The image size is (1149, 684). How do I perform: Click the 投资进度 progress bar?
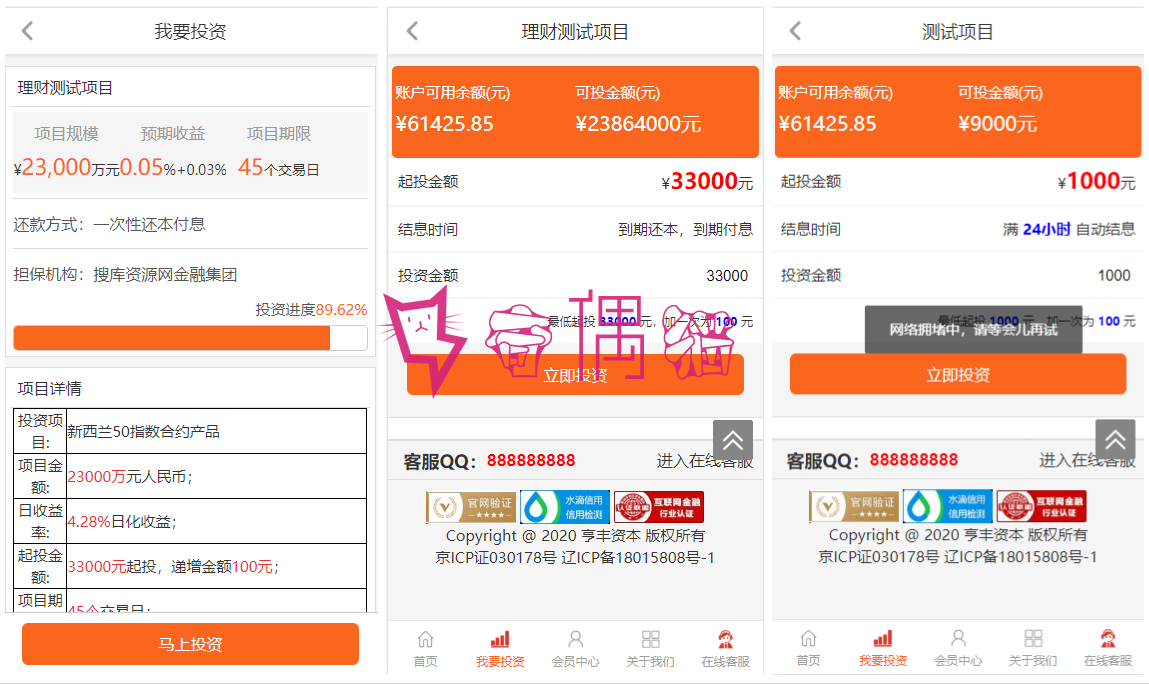pos(191,338)
